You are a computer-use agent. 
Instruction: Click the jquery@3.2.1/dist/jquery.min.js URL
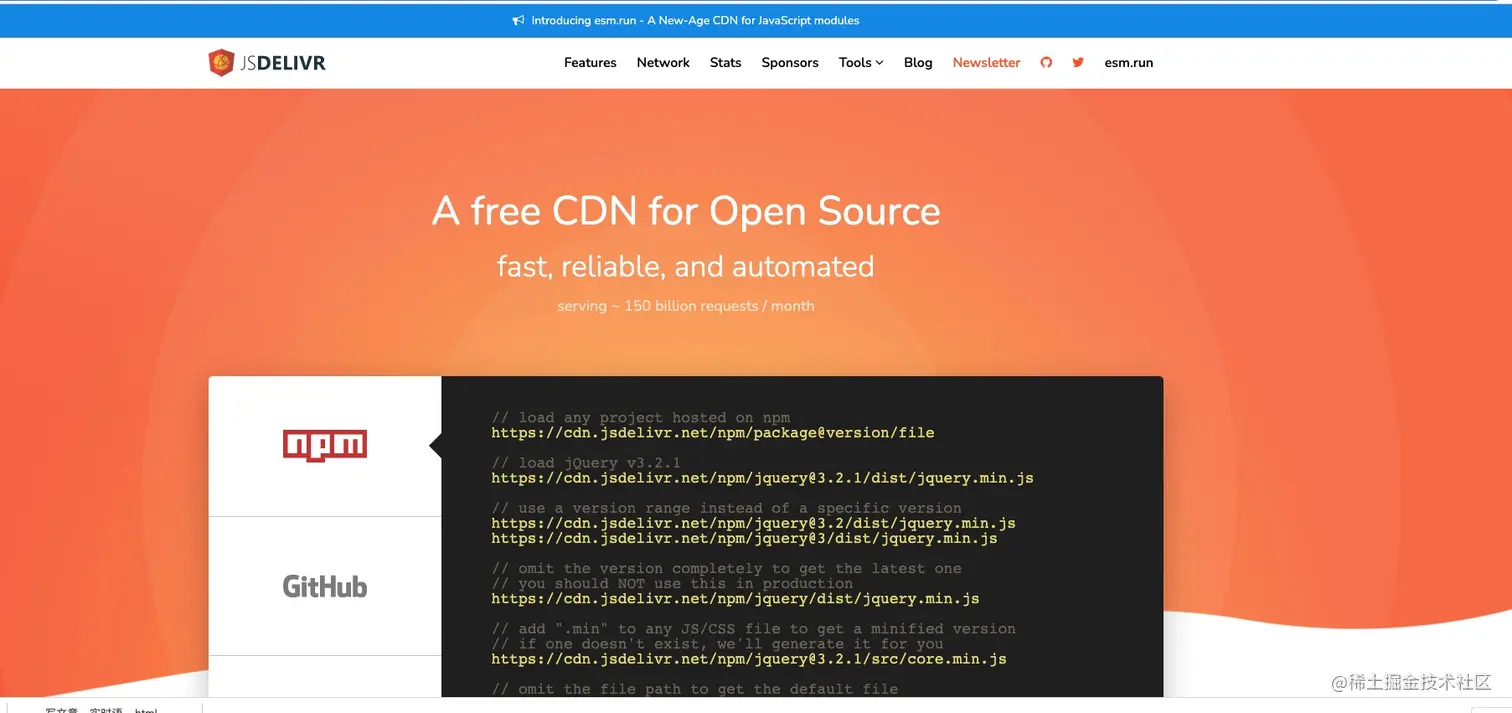tap(762, 478)
